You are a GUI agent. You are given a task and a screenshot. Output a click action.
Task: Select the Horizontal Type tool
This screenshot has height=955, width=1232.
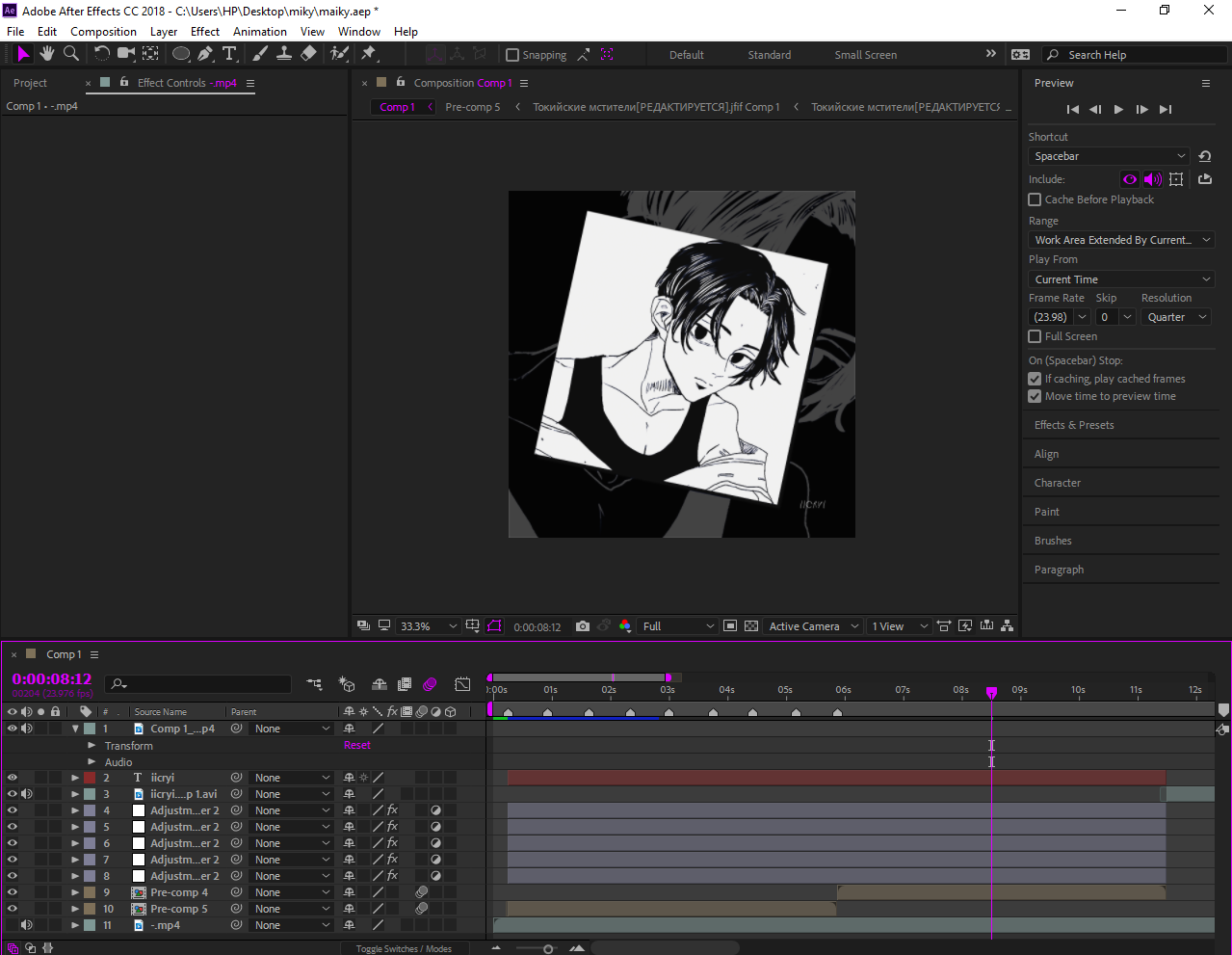pyautogui.click(x=229, y=54)
